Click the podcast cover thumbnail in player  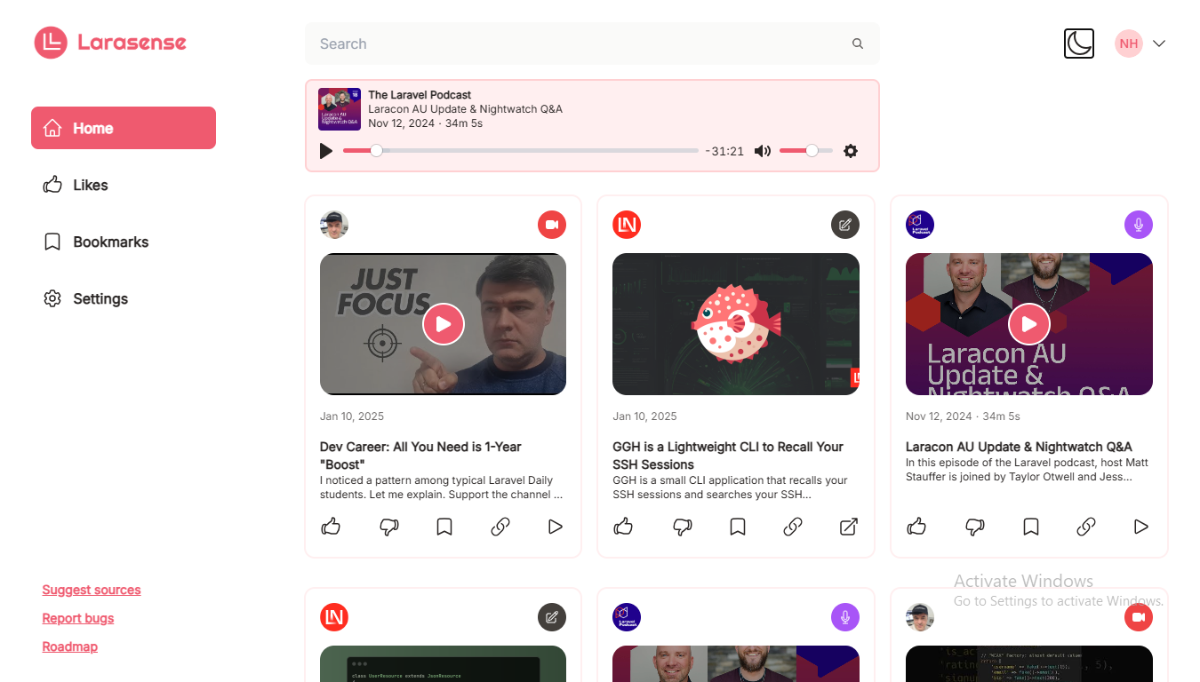point(339,109)
